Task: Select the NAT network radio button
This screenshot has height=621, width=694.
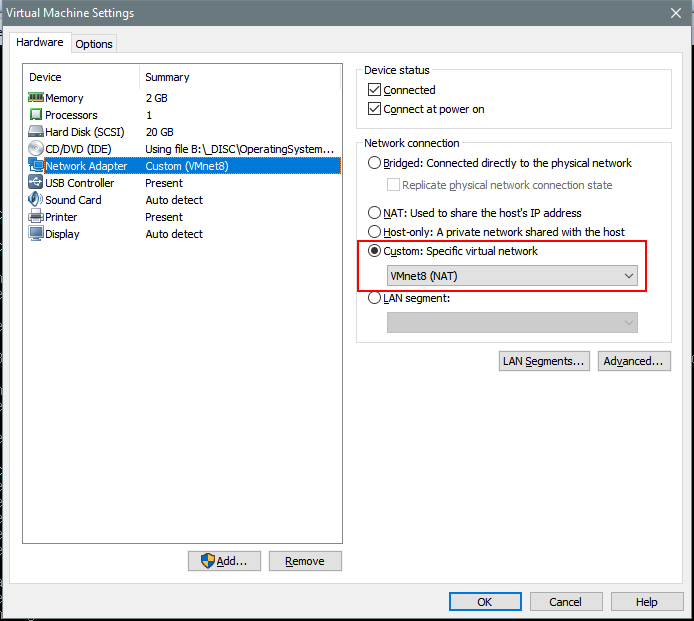Action: pyautogui.click(x=374, y=213)
